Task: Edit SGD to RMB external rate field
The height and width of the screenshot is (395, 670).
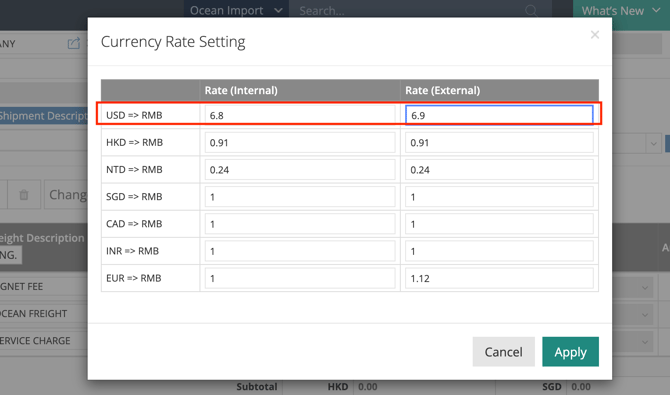Action: [x=499, y=197]
